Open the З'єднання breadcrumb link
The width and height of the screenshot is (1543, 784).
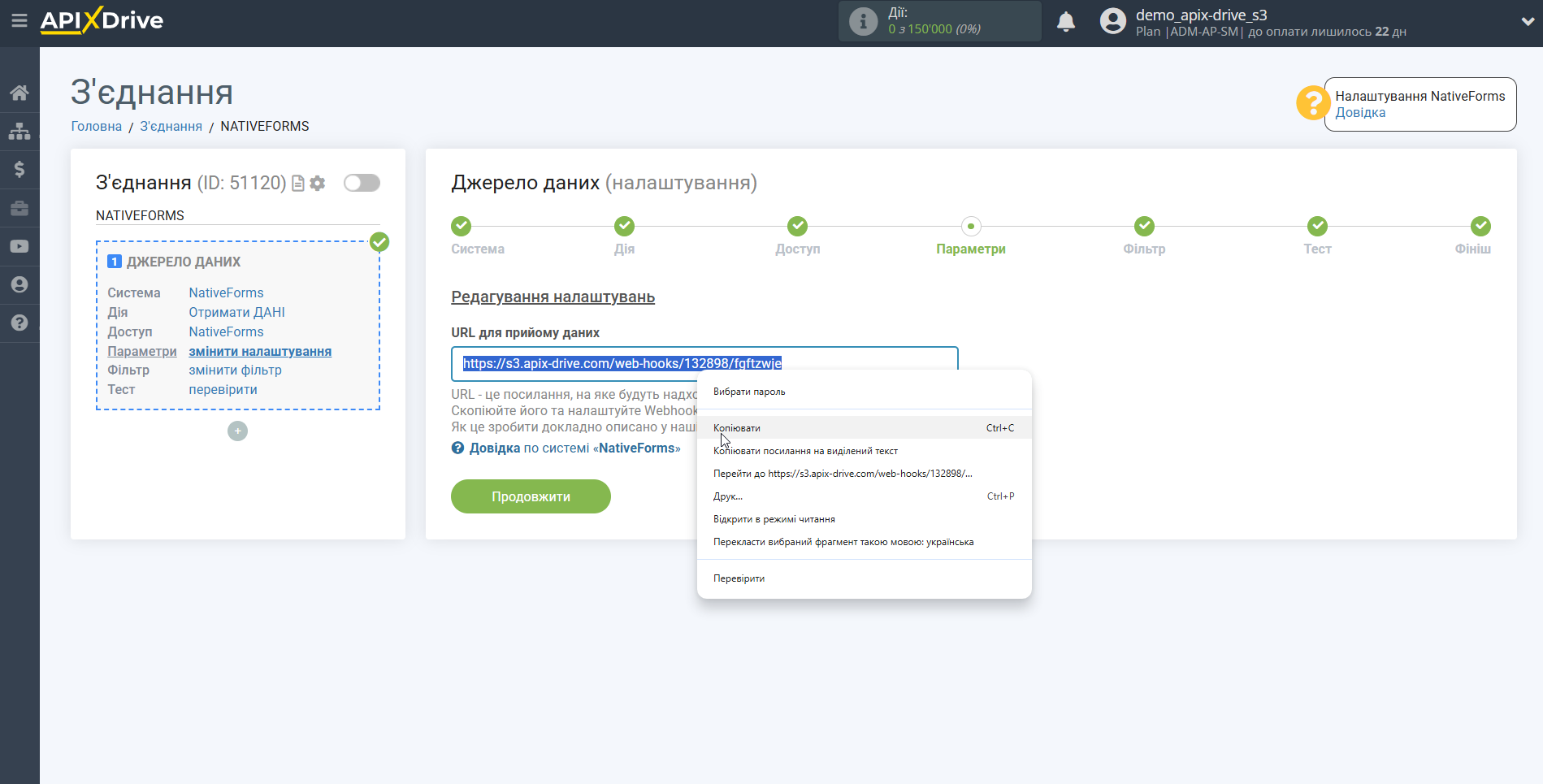tap(171, 126)
